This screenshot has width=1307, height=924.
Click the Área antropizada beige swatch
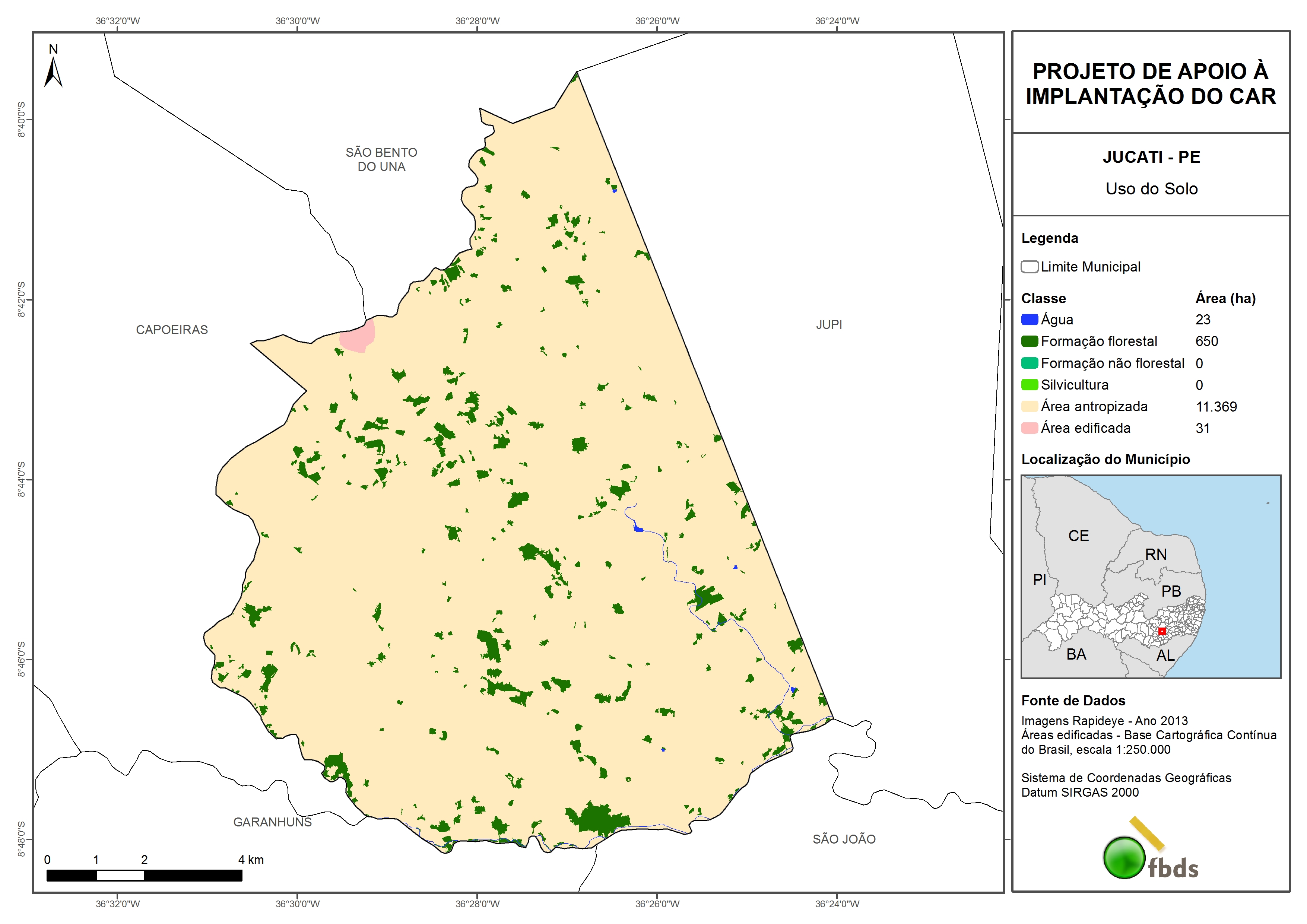pyautogui.click(x=1029, y=406)
